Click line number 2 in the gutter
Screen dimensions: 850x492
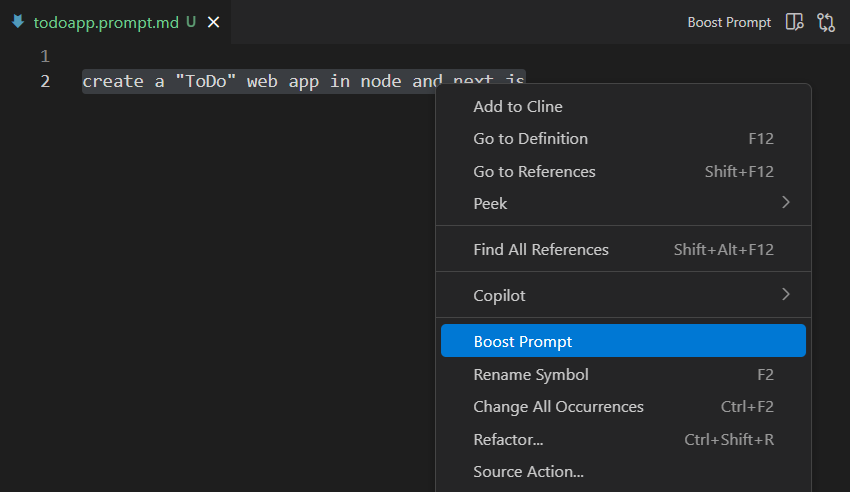45,81
